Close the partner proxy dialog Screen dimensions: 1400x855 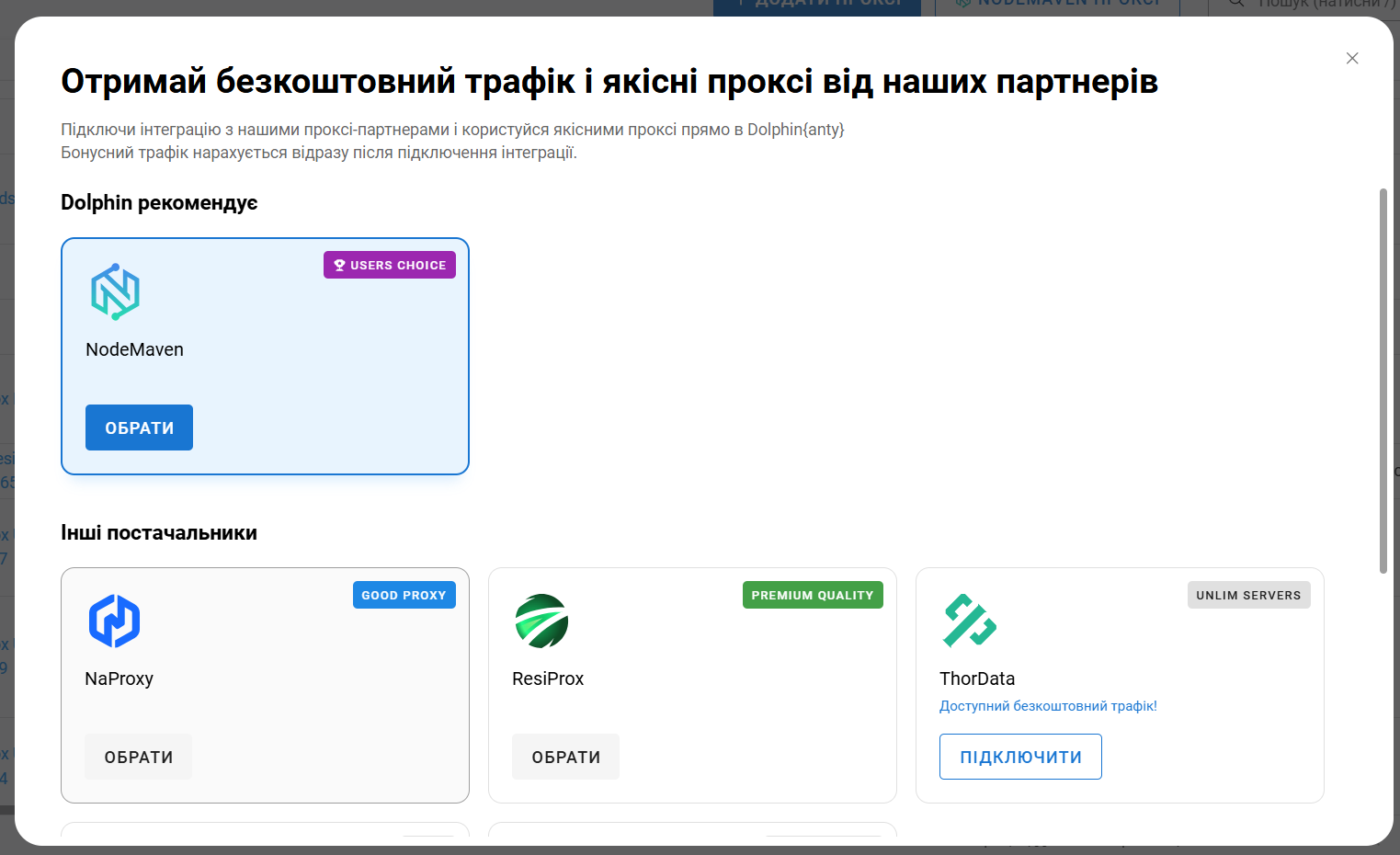coord(1352,58)
